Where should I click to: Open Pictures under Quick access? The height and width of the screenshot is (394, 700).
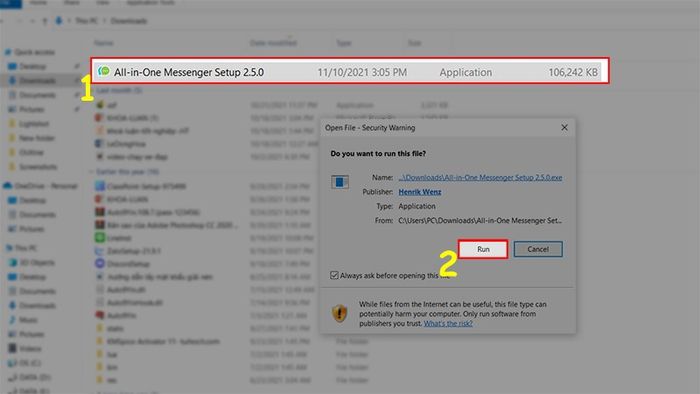click(x=32, y=109)
